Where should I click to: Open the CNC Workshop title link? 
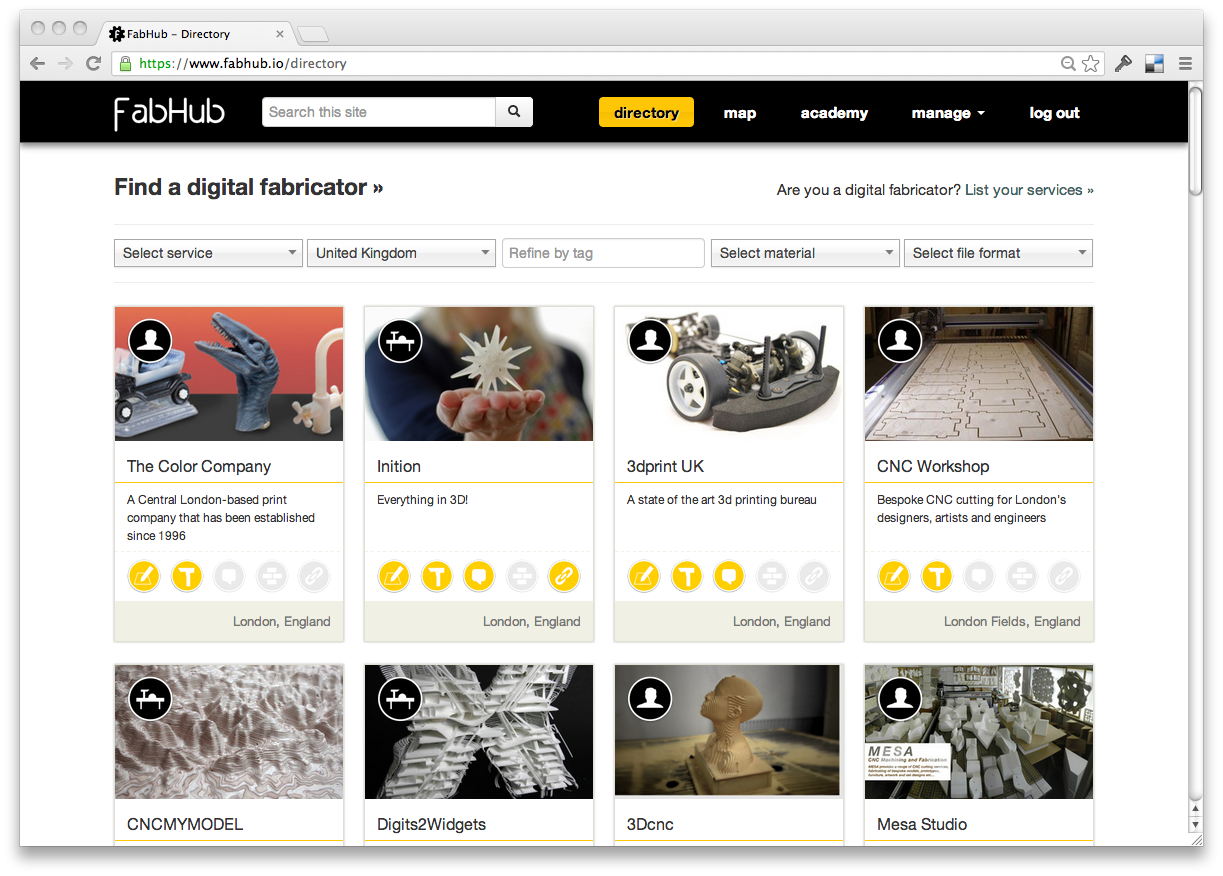(933, 466)
